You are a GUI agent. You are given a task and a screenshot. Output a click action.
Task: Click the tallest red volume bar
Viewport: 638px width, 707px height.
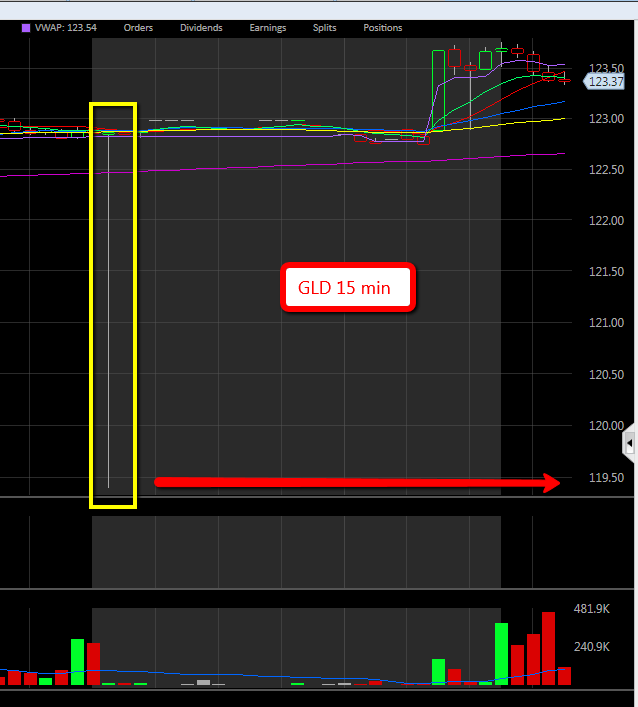coord(548,648)
